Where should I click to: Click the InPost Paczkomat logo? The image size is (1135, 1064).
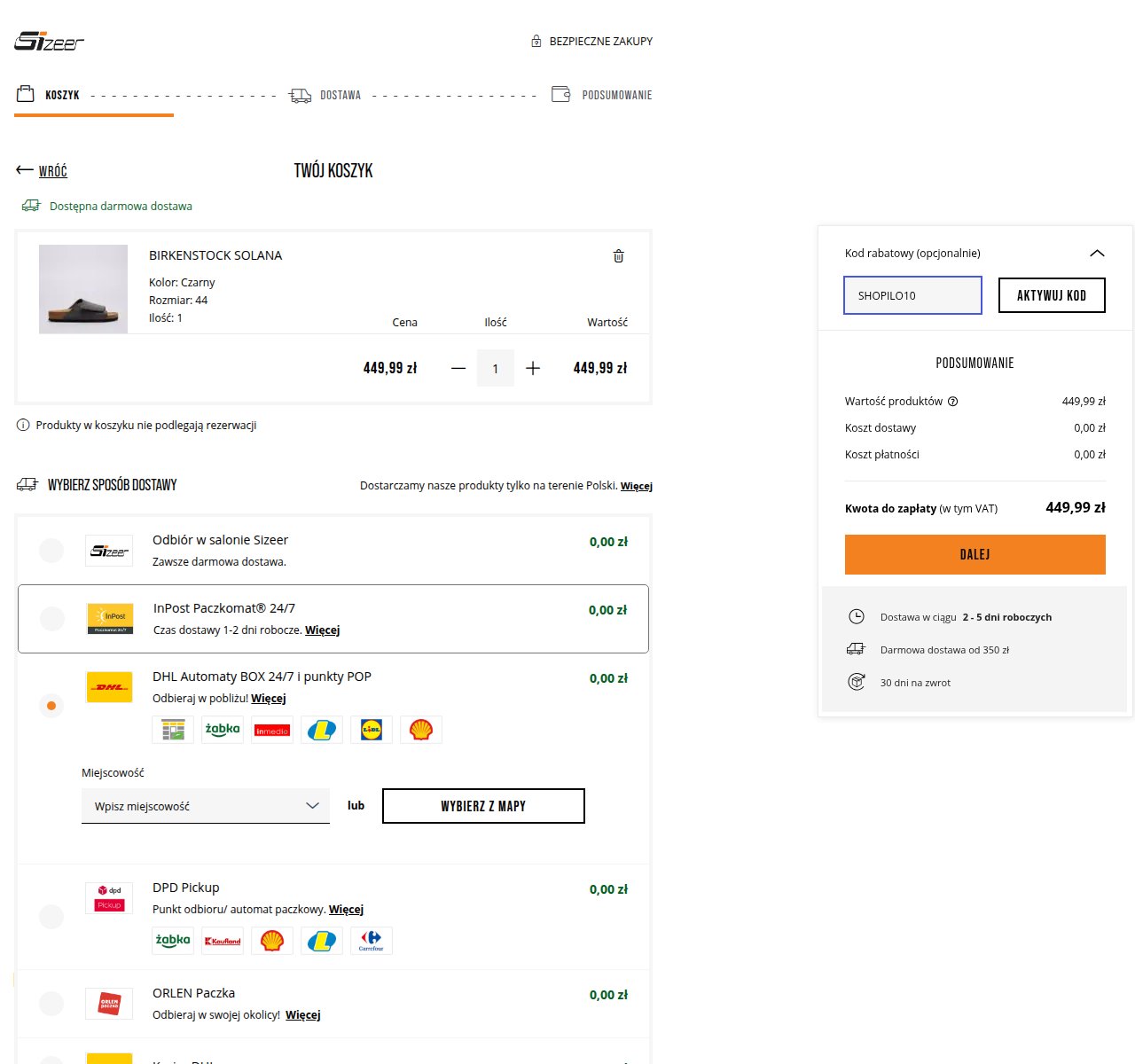coord(110,619)
